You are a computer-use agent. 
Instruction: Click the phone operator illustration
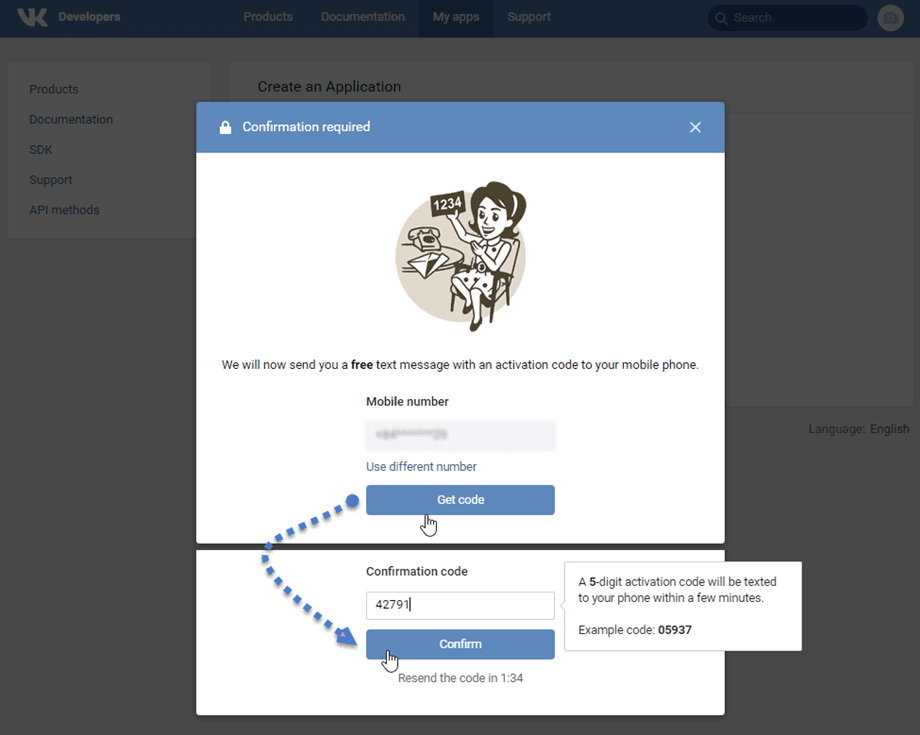(x=460, y=250)
